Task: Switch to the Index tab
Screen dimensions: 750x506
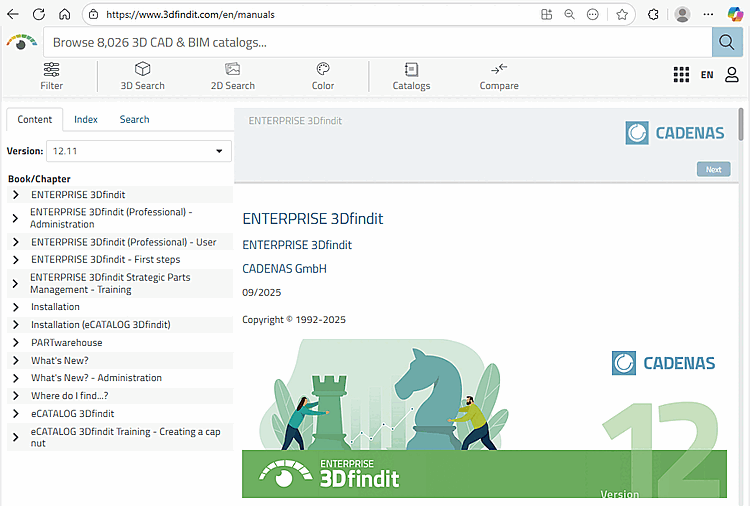Action: pos(86,120)
